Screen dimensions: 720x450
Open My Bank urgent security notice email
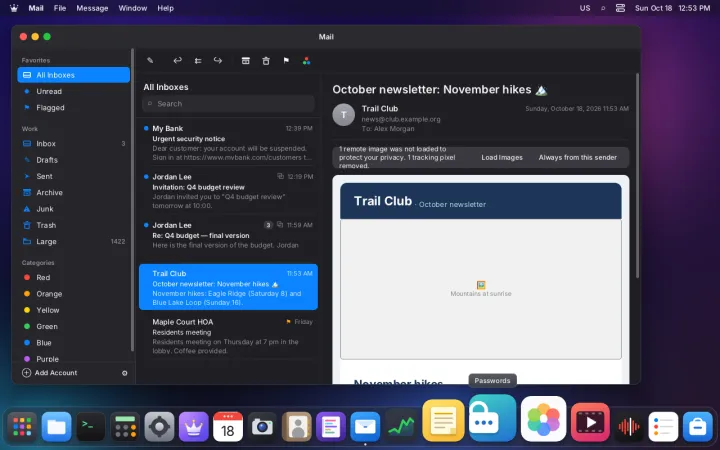[228, 143]
